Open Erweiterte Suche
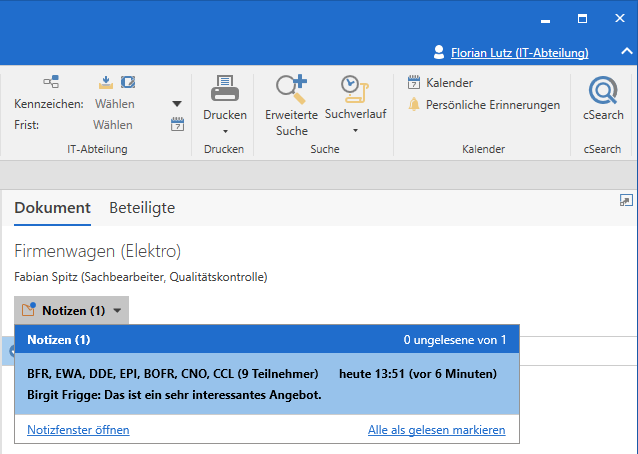The width and height of the screenshot is (638, 454). tap(291, 90)
